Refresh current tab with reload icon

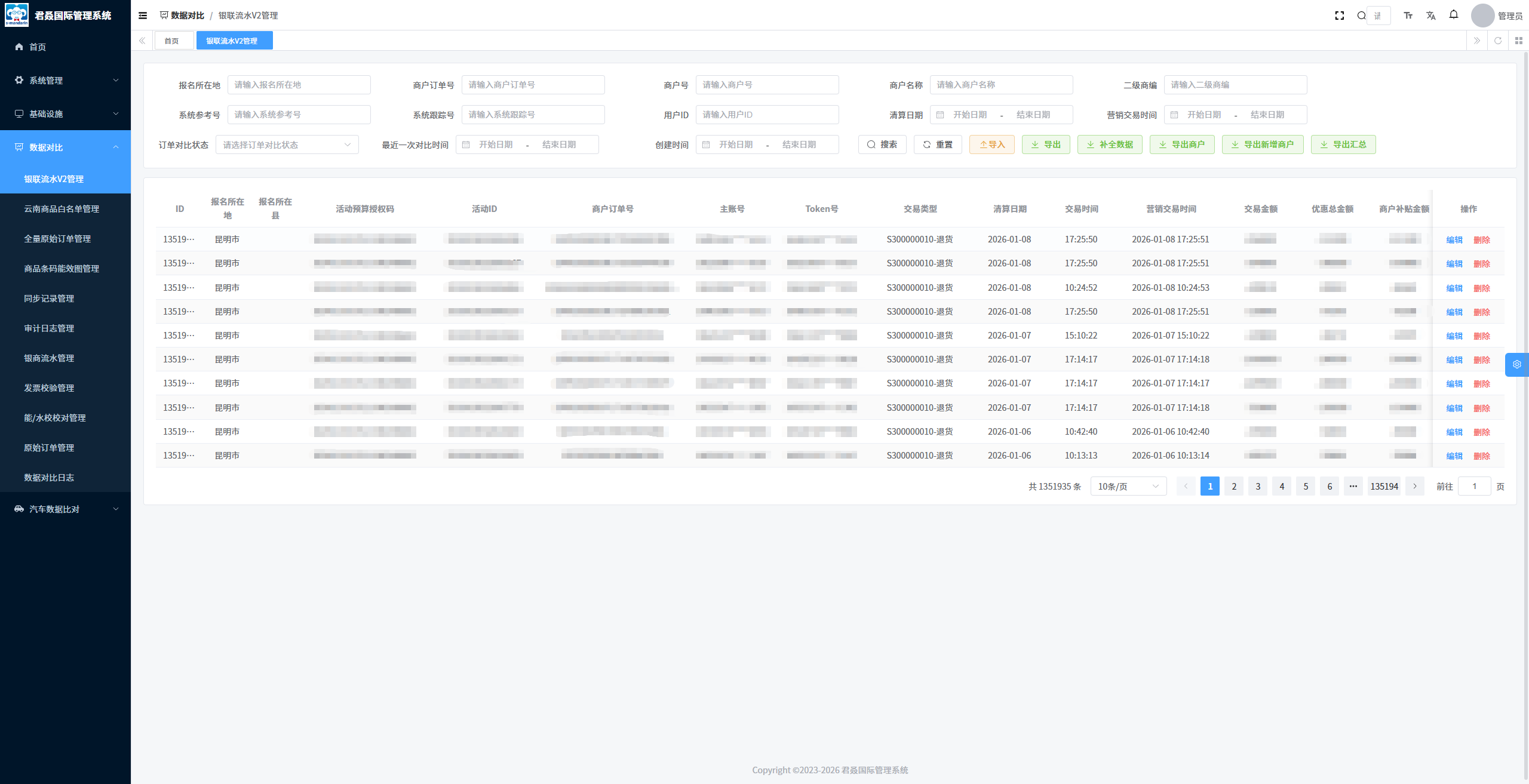click(x=1498, y=41)
